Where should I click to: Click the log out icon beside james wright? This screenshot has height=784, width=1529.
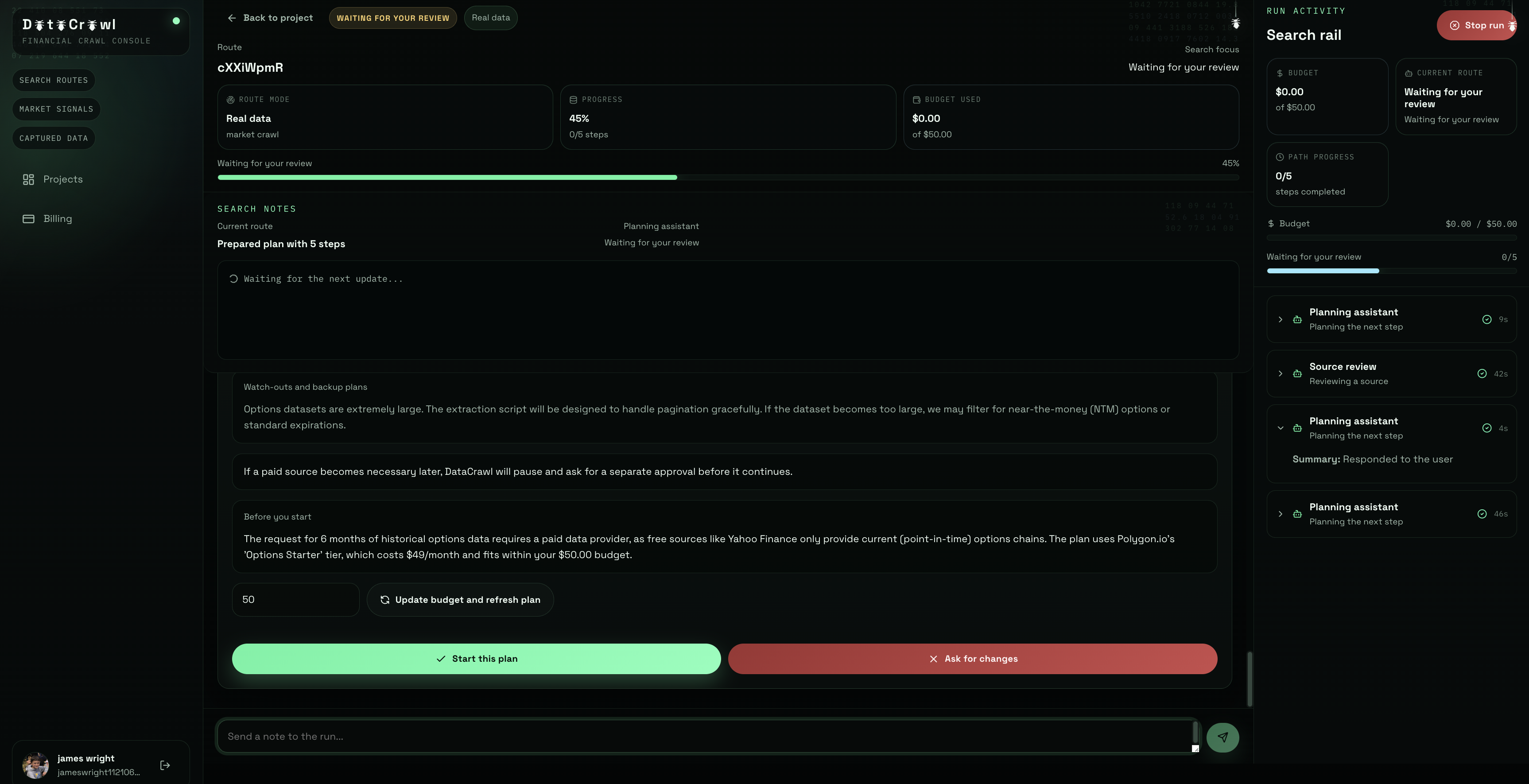click(165, 765)
